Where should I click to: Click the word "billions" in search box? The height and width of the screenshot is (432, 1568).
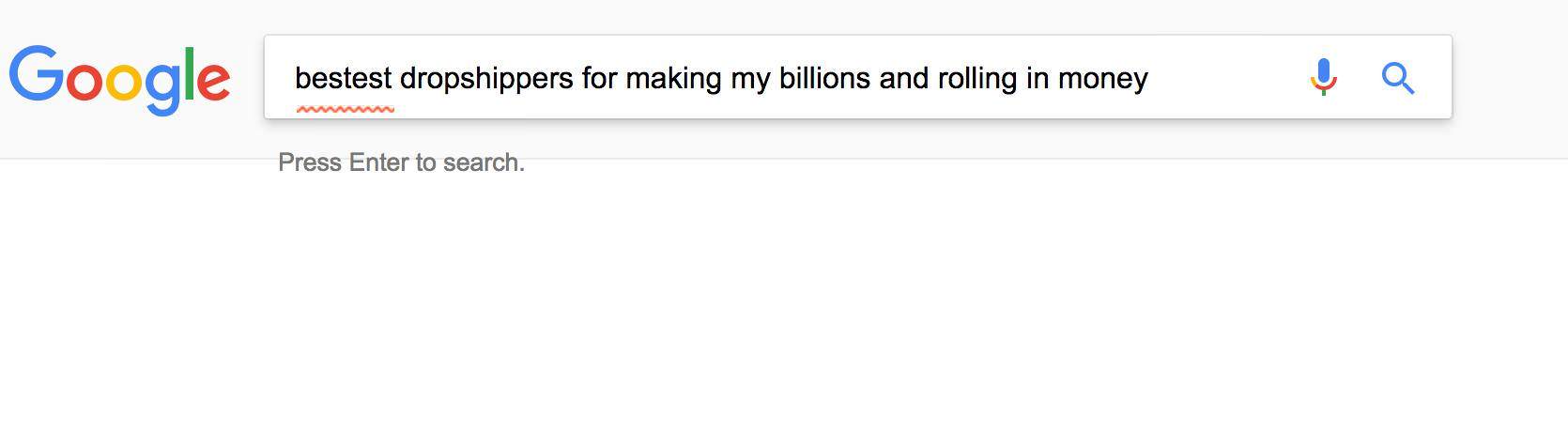point(823,78)
